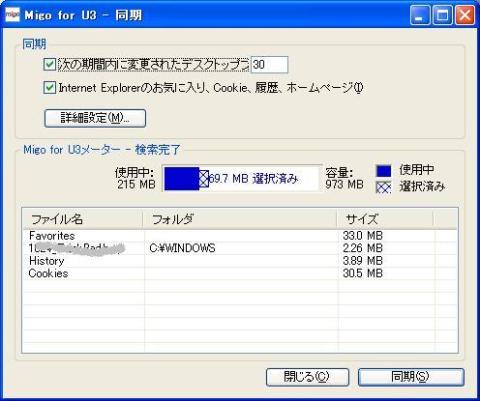Viewport: 480px width, 401px height.
Task: Click the 同期(S) sync button
Action: pyautogui.click(x=411, y=377)
